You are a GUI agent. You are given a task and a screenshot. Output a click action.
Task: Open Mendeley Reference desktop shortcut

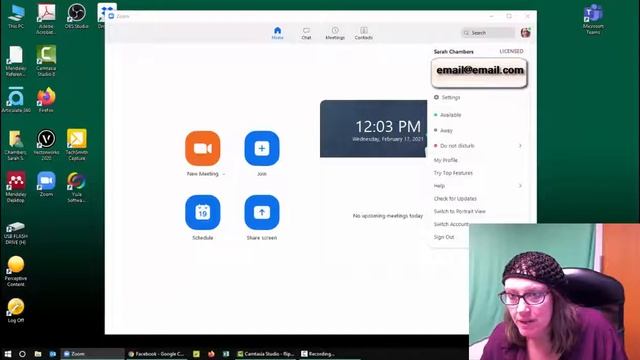tap(16, 61)
